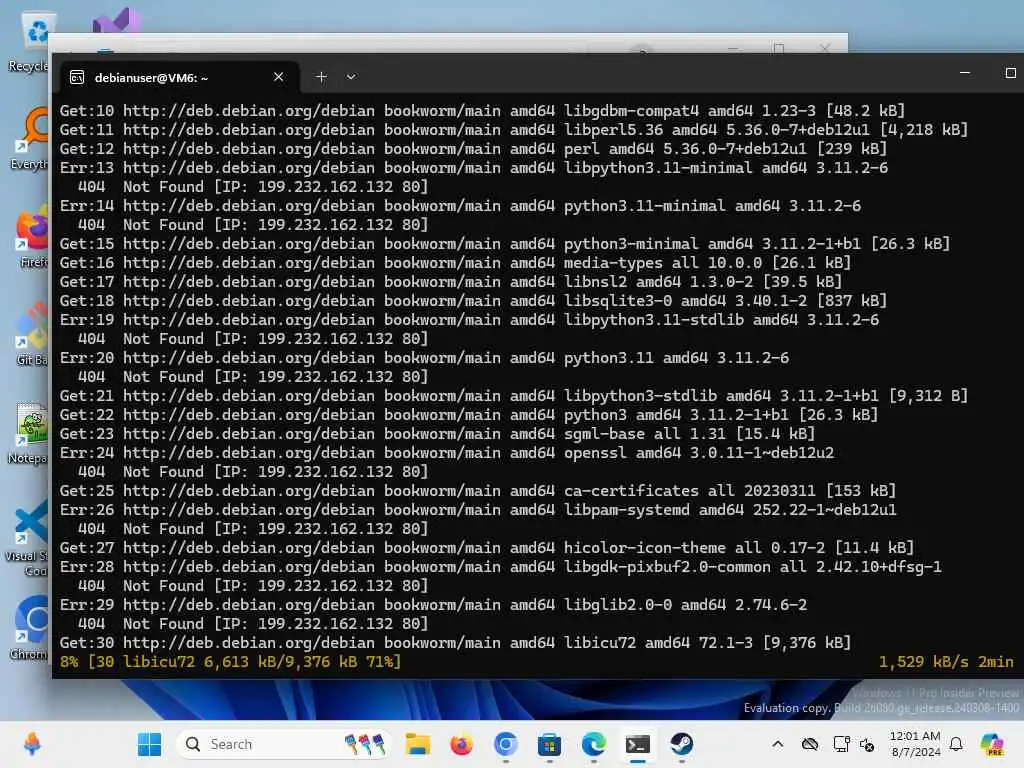Image resolution: width=1024 pixels, height=768 pixels.
Task: Click the muted volume tray icon
Action: 867,744
